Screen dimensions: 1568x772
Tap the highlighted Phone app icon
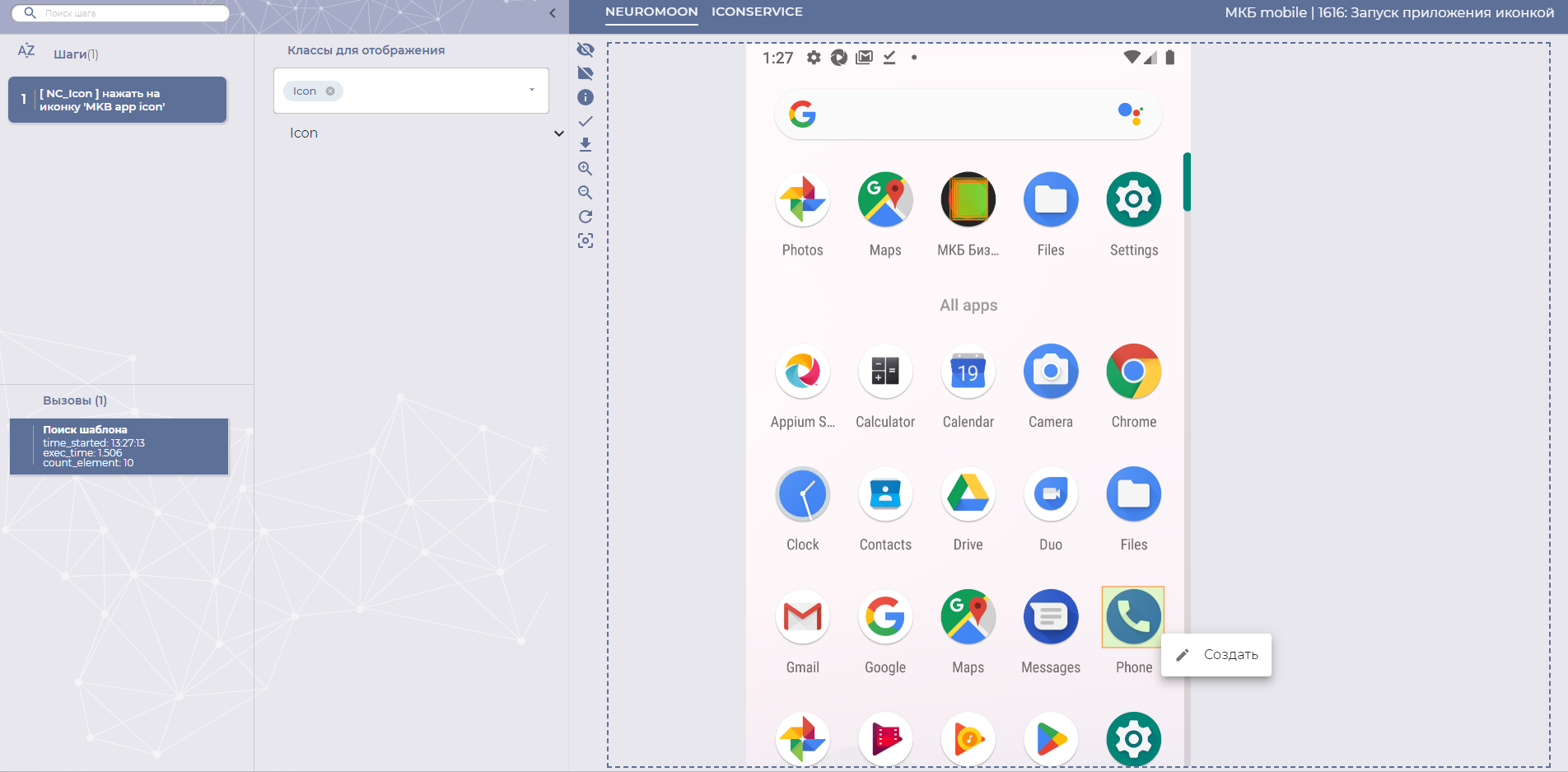tap(1133, 617)
